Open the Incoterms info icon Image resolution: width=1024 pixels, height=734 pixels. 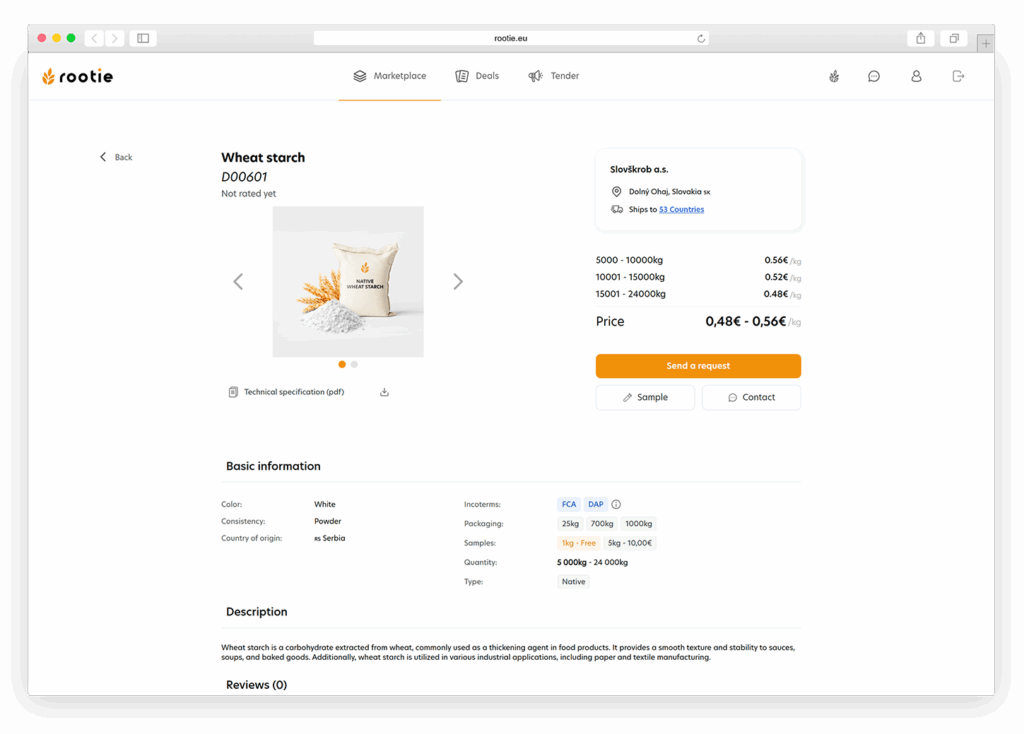617,504
